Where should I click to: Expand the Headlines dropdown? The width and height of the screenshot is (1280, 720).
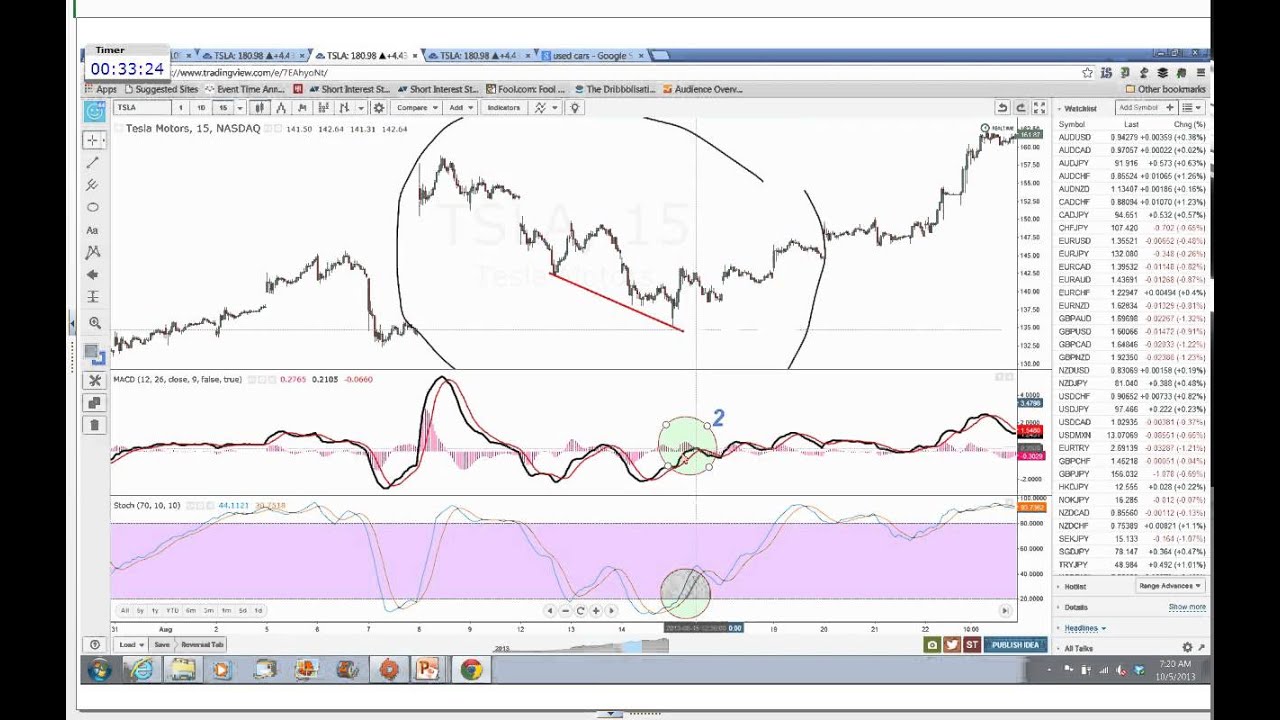[x=1085, y=628]
